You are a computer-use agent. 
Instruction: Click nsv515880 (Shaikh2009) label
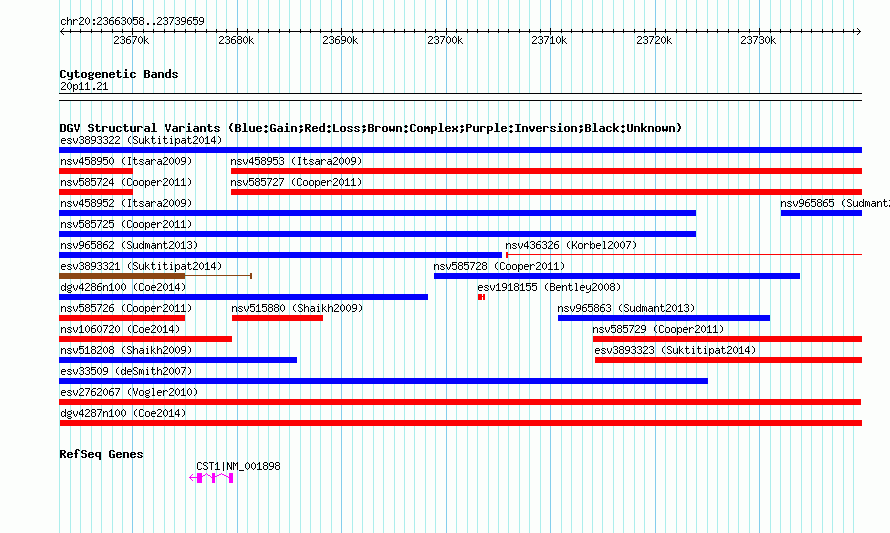point(297,308)
